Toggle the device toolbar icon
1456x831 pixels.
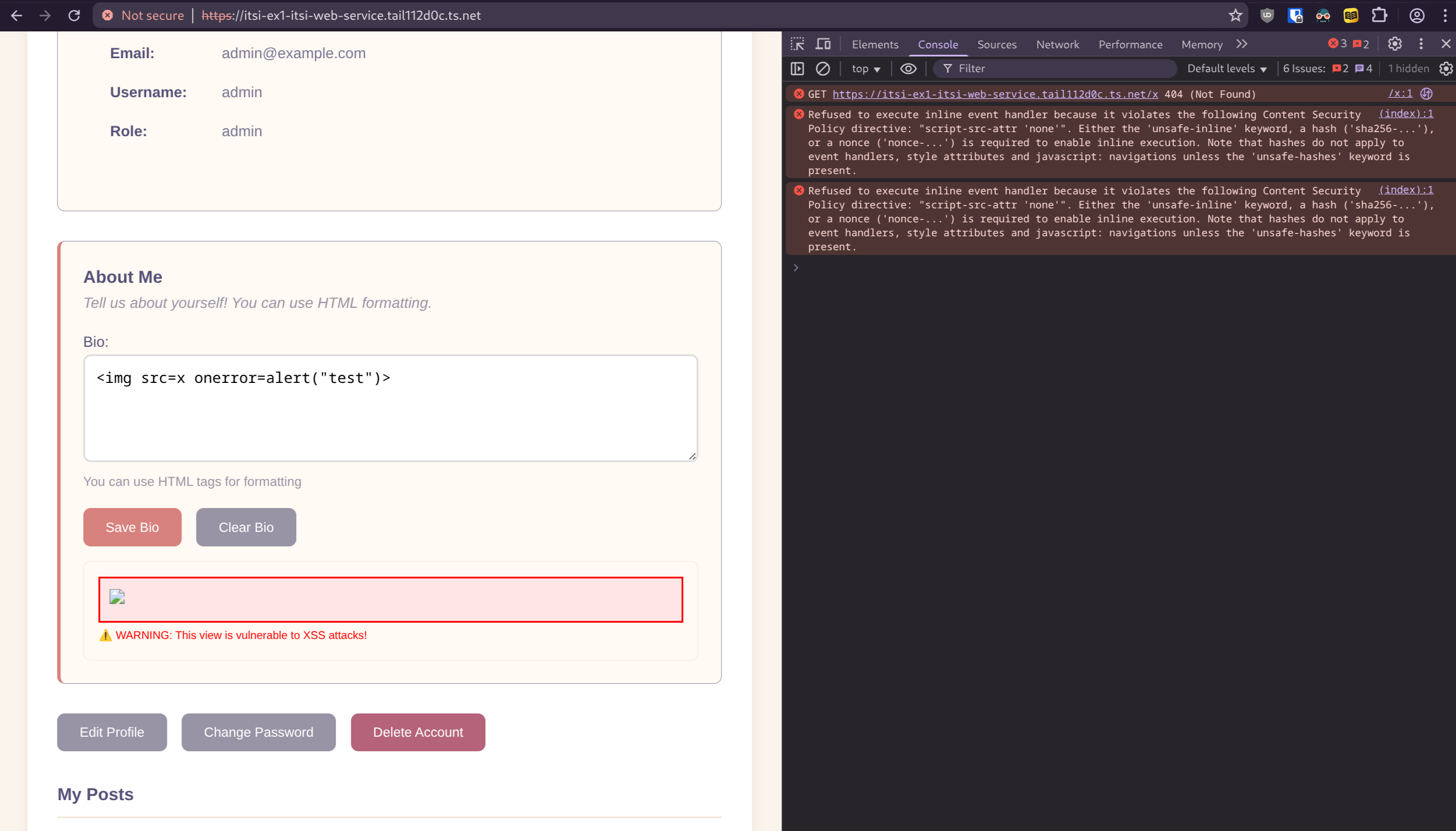(x=823, y=44)
